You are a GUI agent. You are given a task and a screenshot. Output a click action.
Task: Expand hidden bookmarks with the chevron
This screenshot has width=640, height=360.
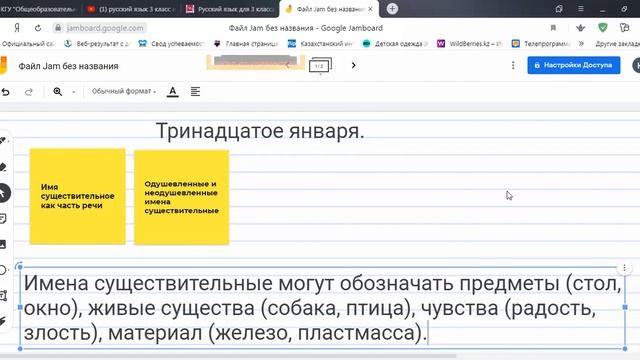(x=581, y=43)
